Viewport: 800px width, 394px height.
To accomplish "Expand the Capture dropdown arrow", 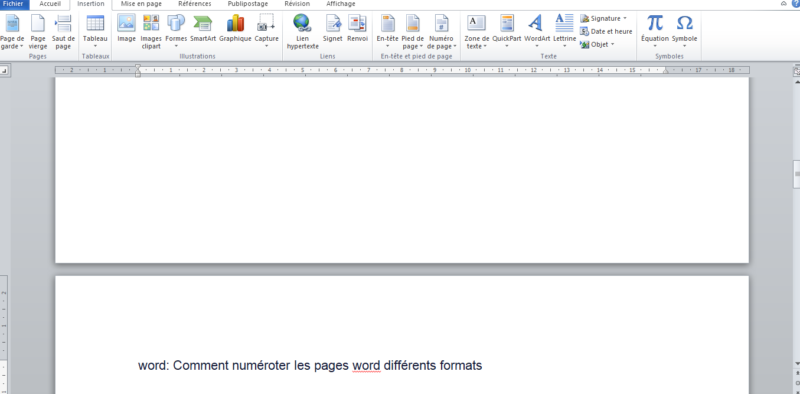I will (266, 46).
